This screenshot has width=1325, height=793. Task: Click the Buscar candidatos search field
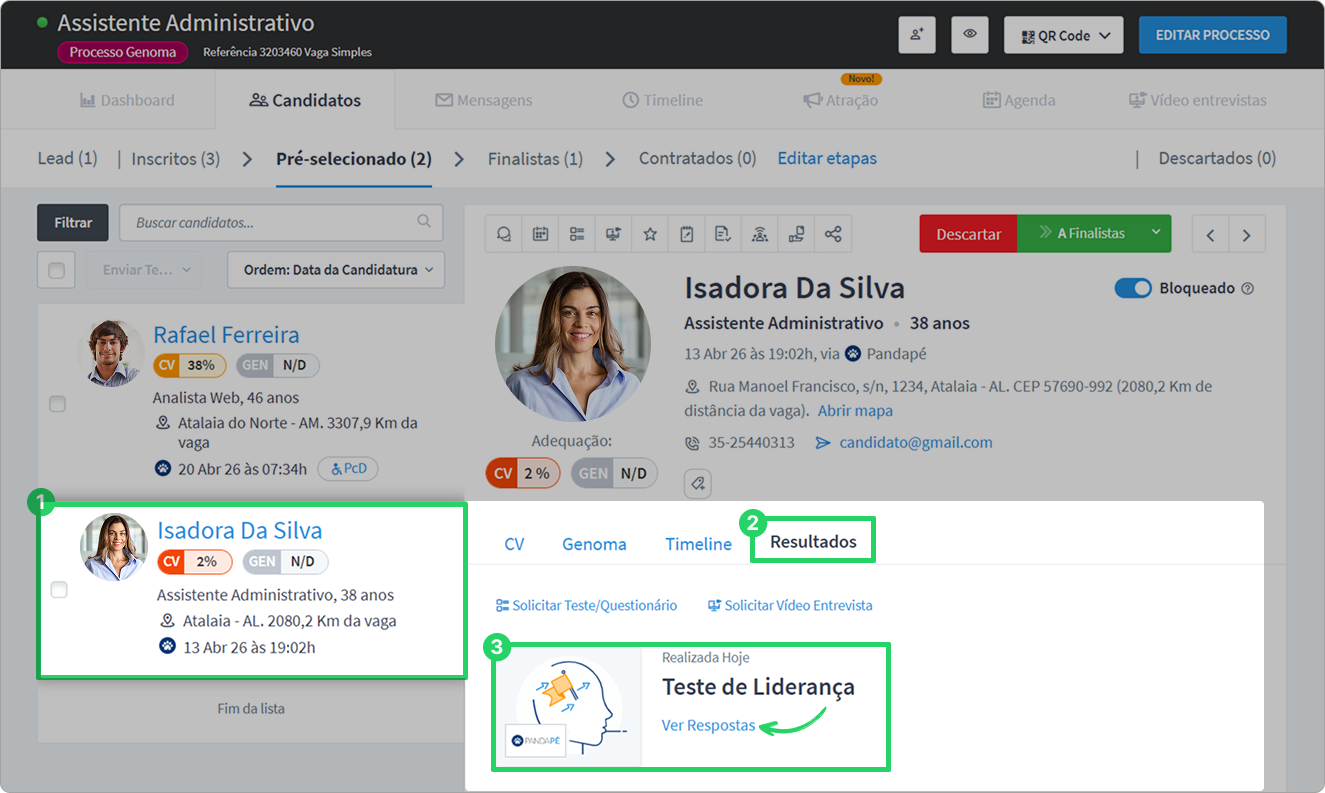click(281, 222)
